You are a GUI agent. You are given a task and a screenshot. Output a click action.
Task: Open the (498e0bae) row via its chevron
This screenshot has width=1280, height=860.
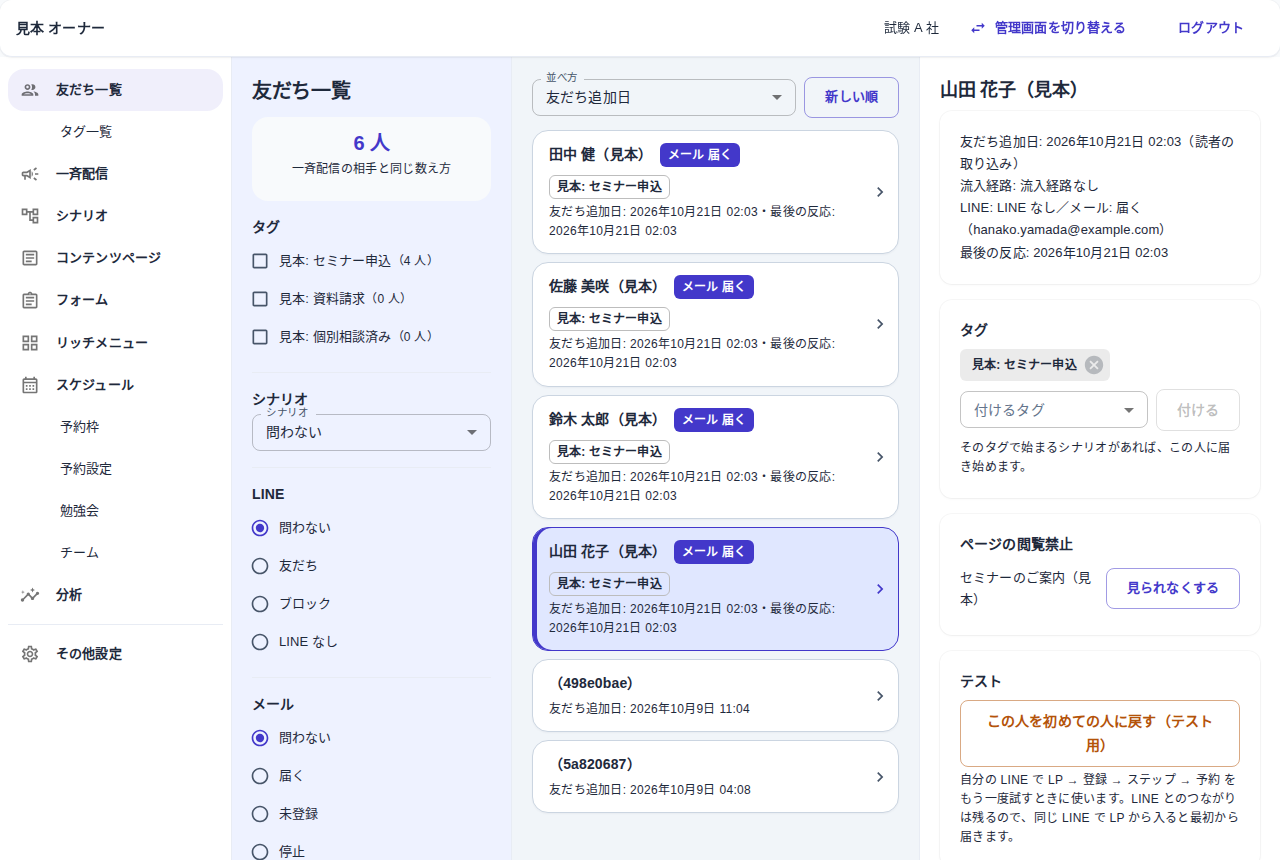pos(880,696)
